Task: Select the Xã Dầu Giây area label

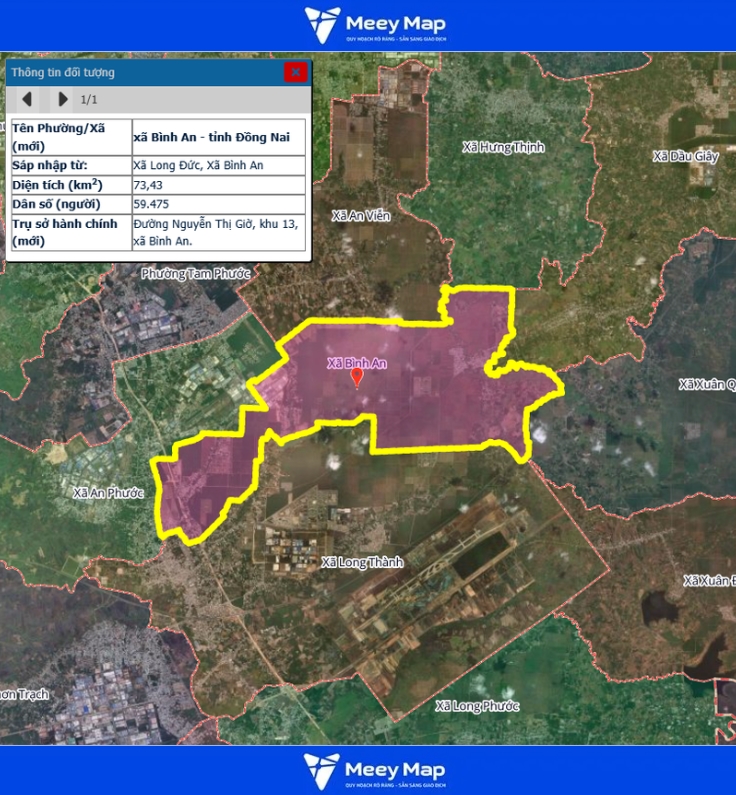Action: click(x=685, y=156)
